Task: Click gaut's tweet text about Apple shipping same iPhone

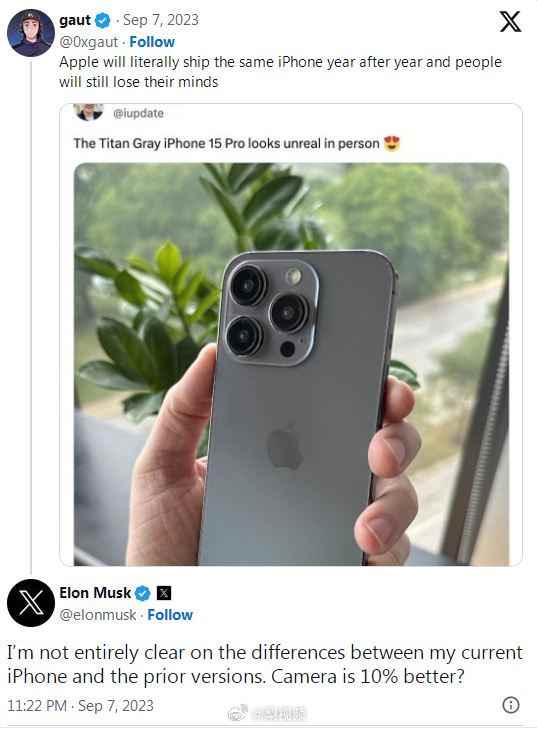Action: click(x=280, y=72)
